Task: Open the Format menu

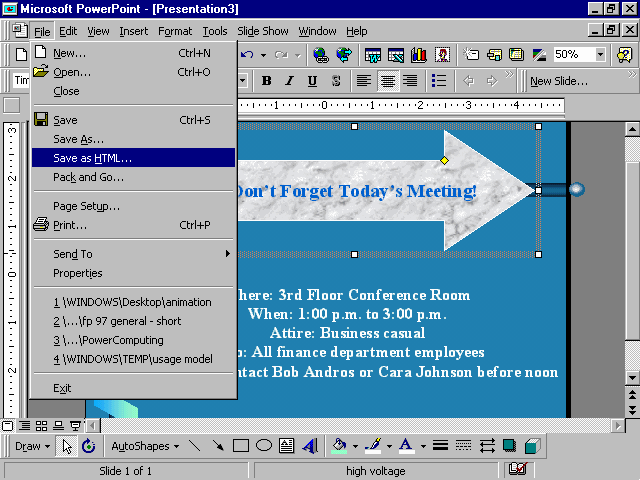Action: click(175, 31)
